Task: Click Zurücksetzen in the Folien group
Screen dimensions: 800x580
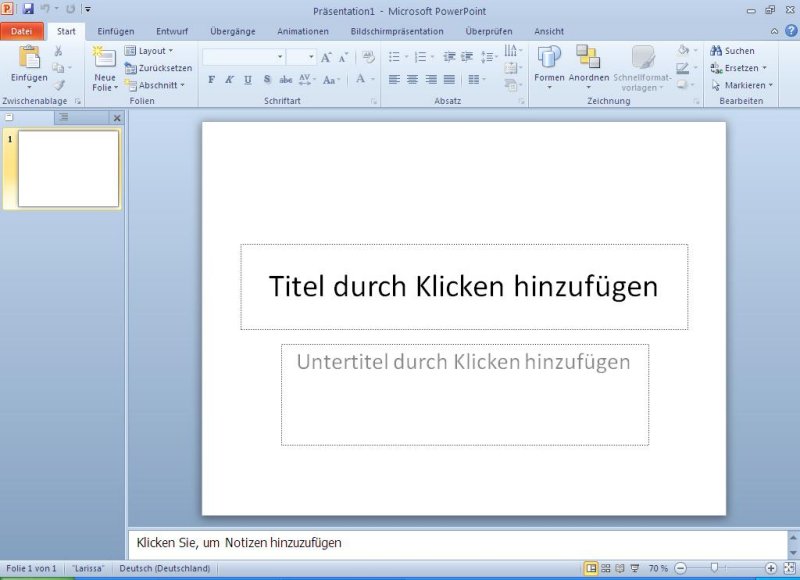Action: 159,68
